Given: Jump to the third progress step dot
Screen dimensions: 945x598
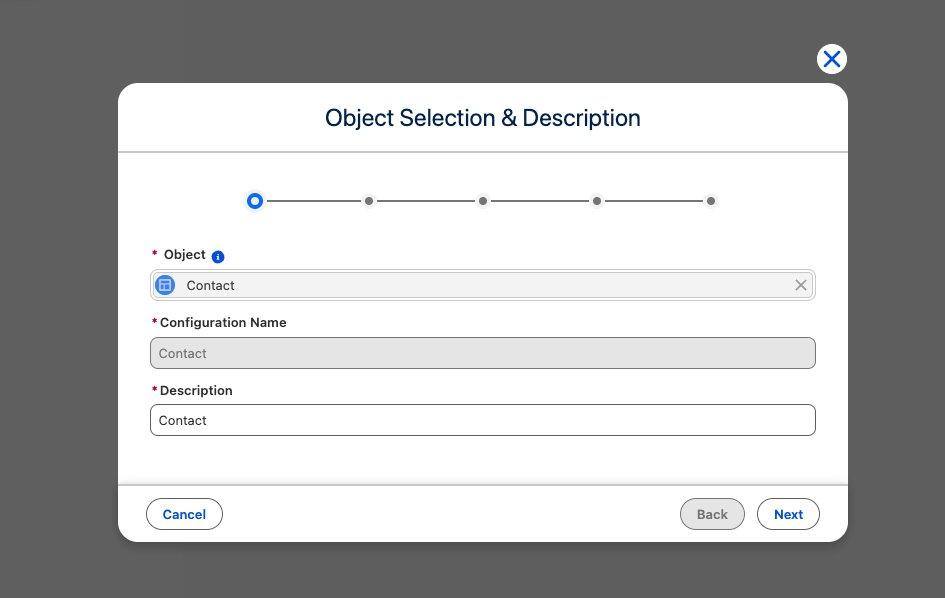Looking at the screenshot, I should tap(483, 201).
